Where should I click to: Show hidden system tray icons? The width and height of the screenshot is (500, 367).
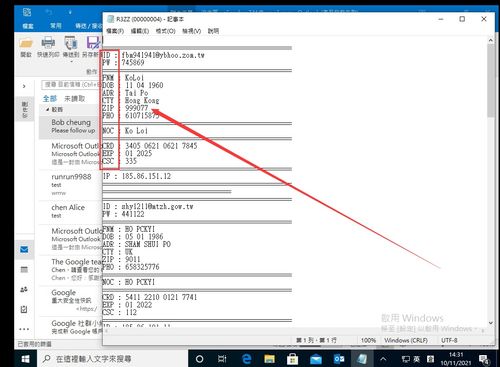tap(383, 359)
